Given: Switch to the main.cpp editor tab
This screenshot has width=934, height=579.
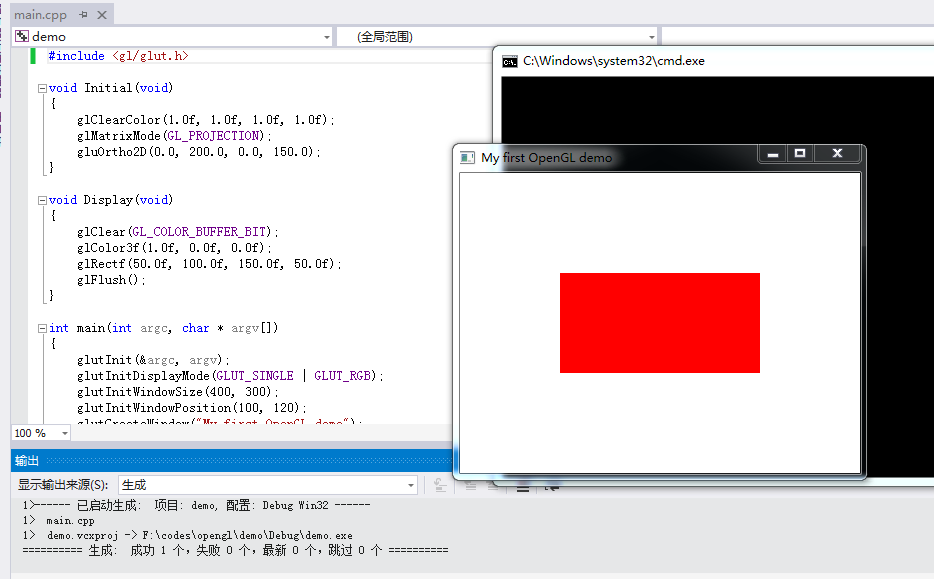Looking at the screenshot, I should (42, 15).
